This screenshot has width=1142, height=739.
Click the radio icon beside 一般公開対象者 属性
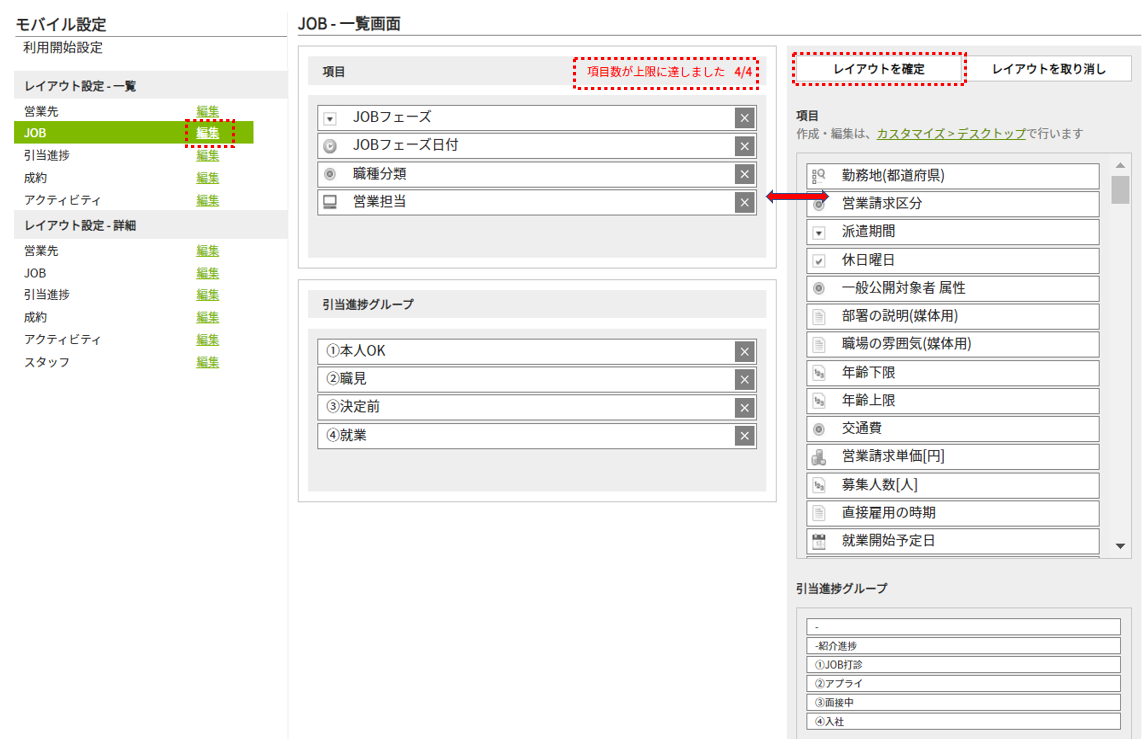(x=819, y=288)
